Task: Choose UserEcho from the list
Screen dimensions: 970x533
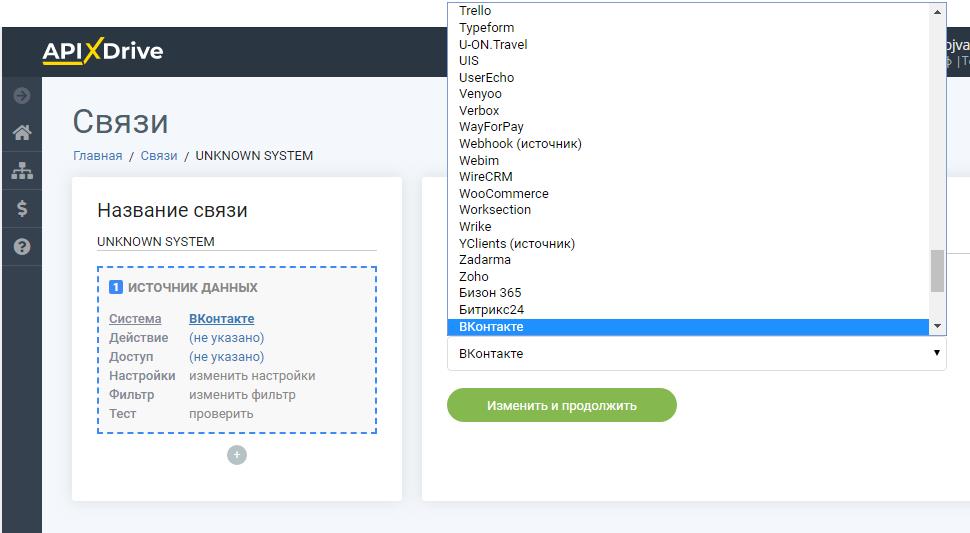Action: click(688, 77)
